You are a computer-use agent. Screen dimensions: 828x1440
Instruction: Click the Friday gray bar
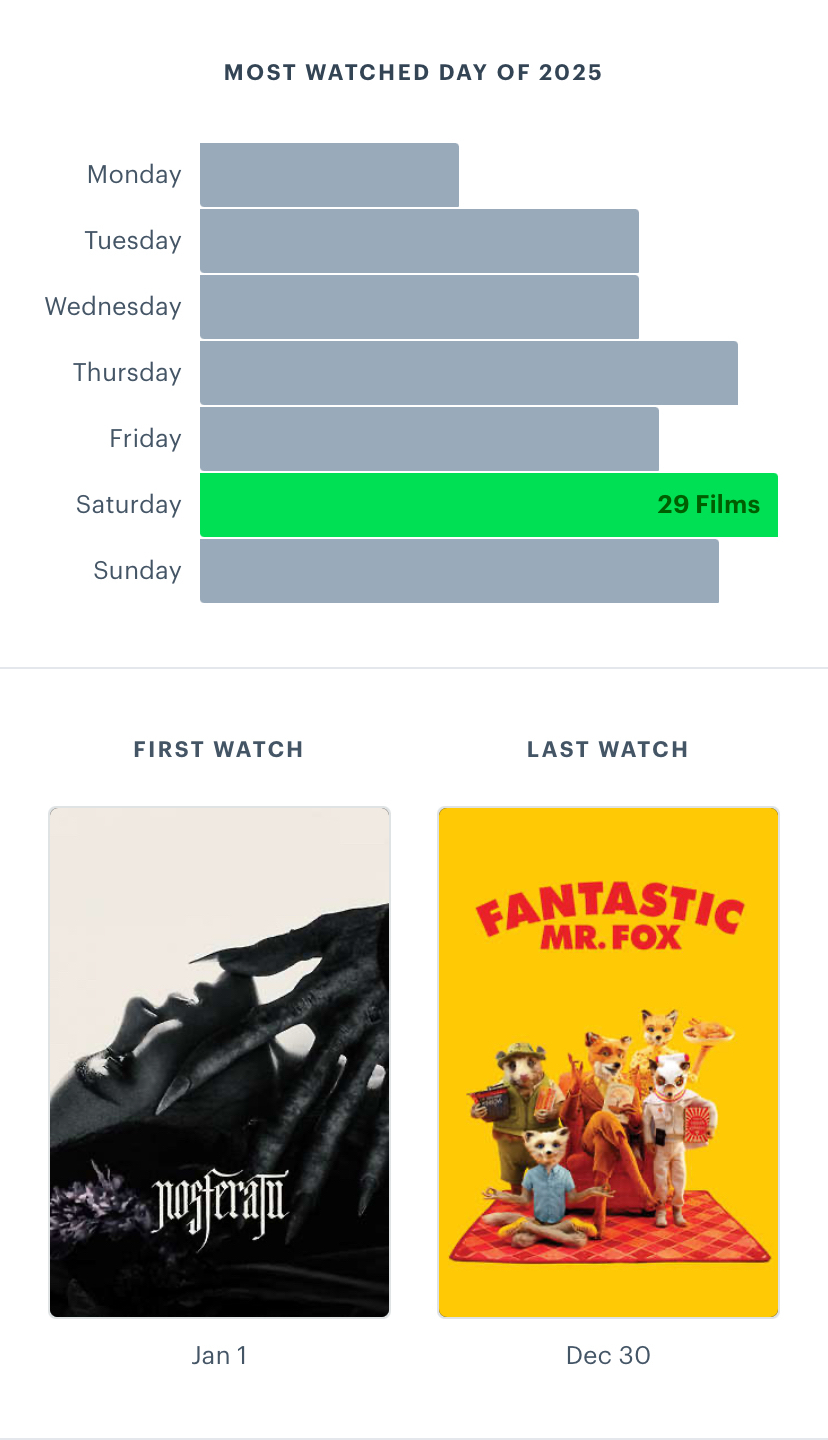click(x=429, y=439)
